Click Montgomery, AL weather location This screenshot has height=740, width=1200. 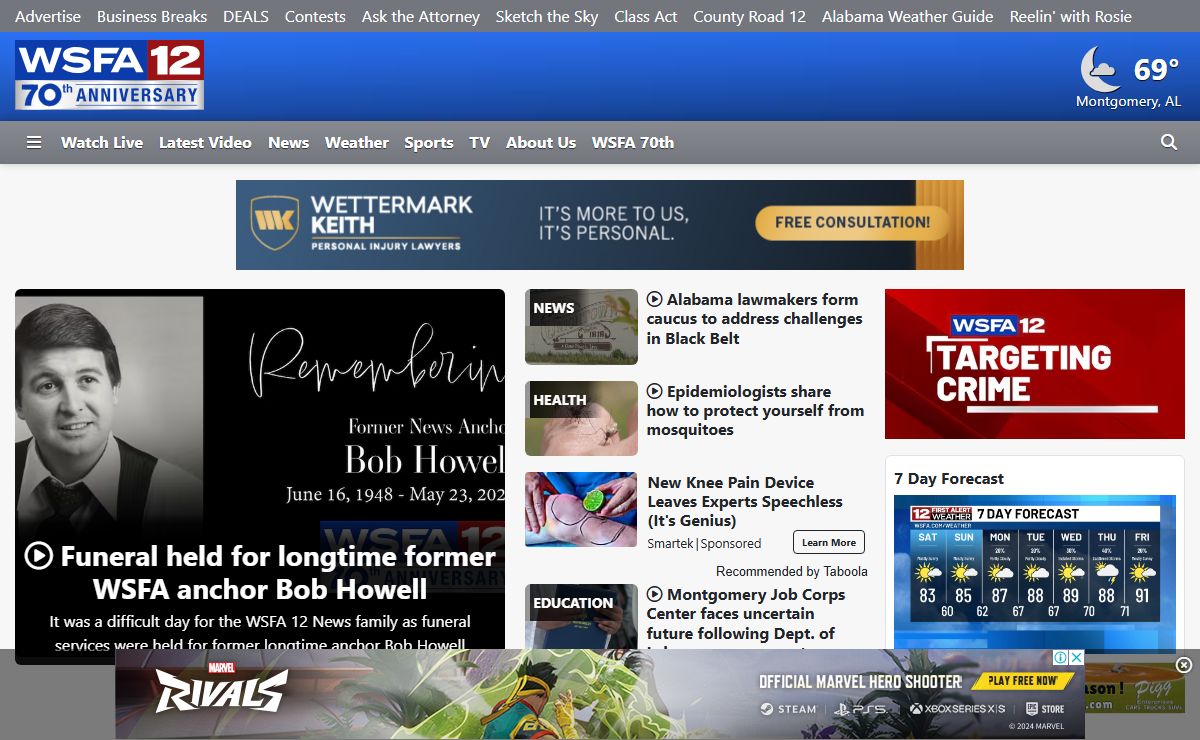click(1128, 102)
